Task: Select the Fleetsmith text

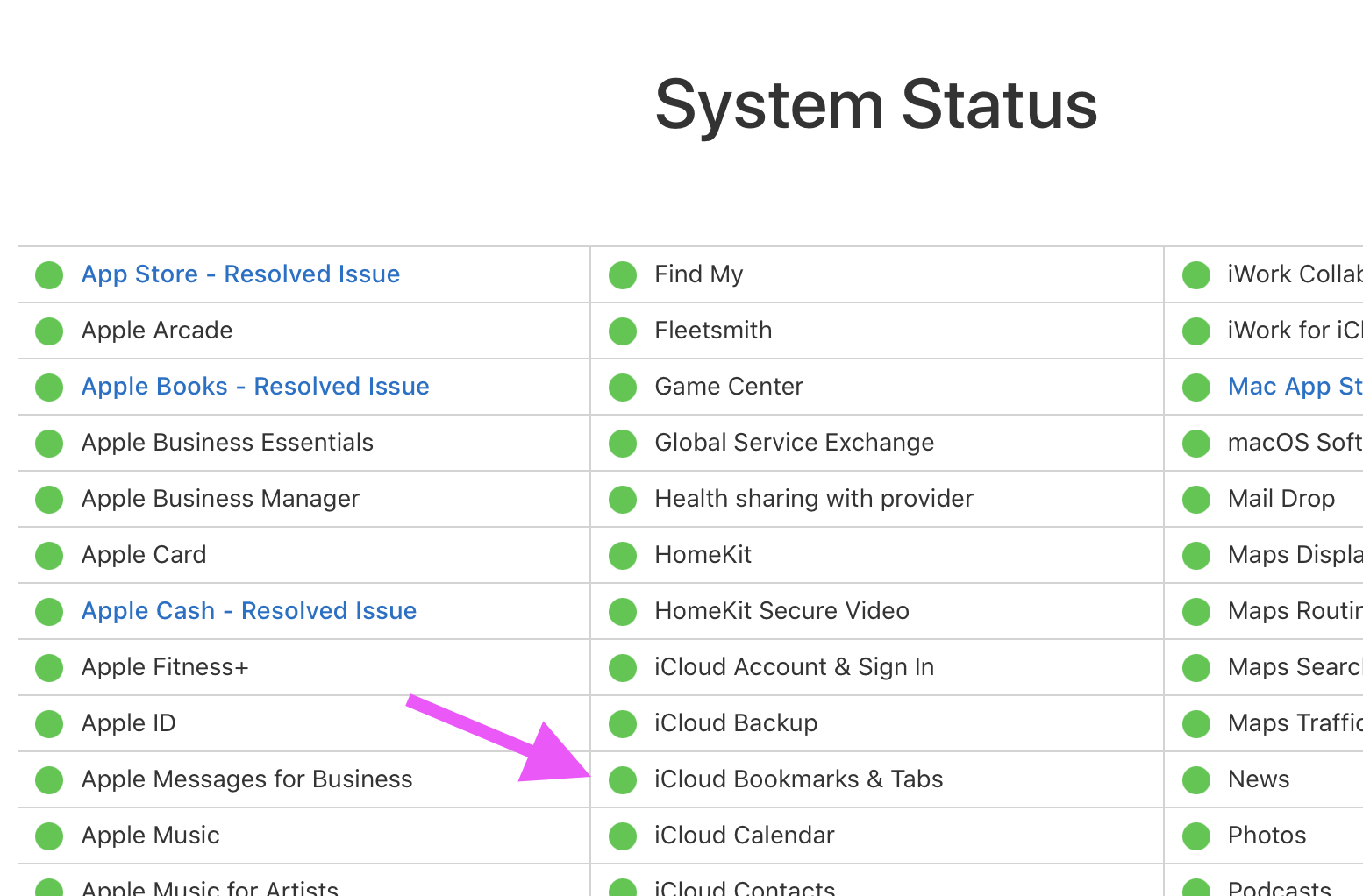Action: 713,331
